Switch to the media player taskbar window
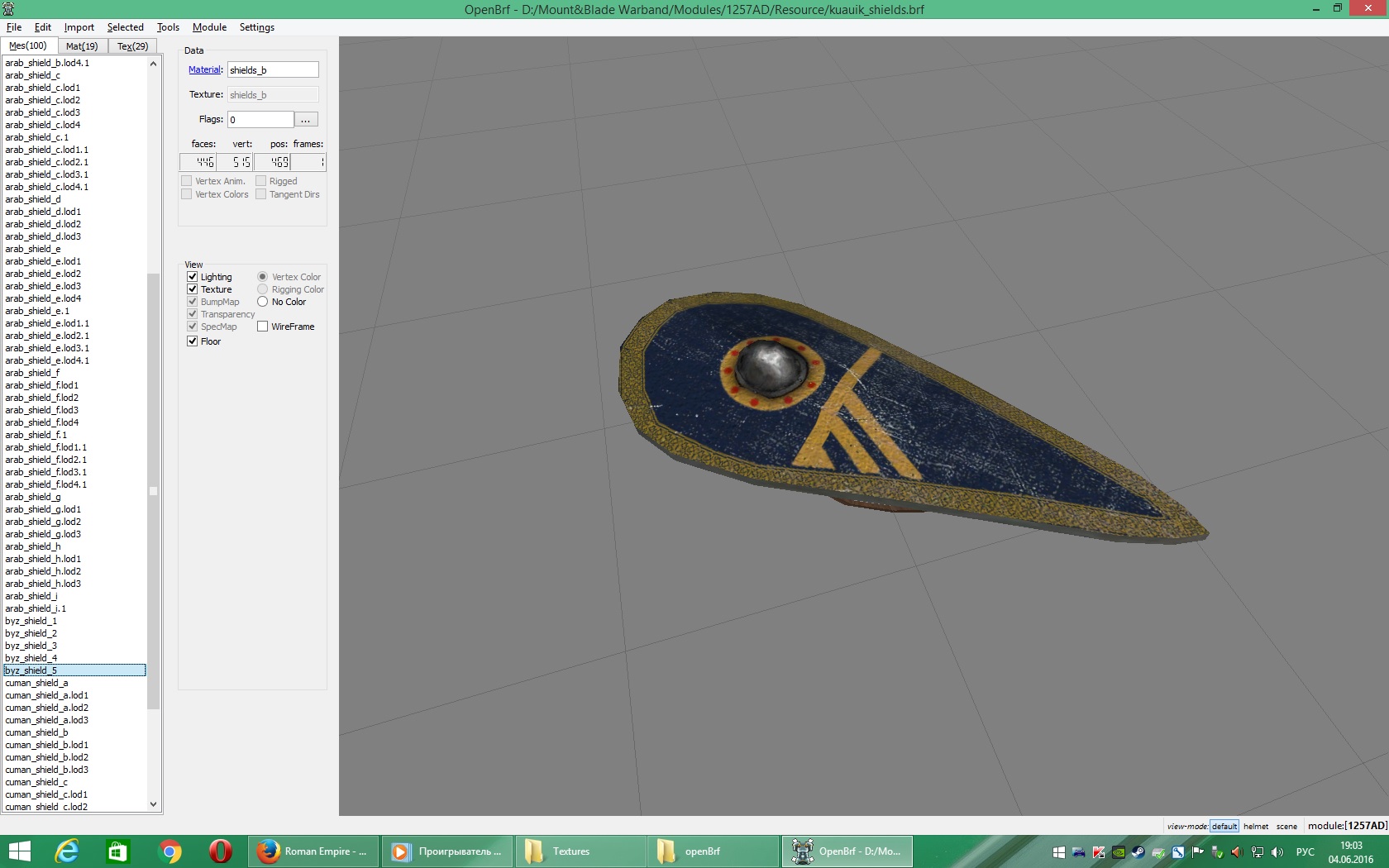1389x868 pixels. click(447, 851)
